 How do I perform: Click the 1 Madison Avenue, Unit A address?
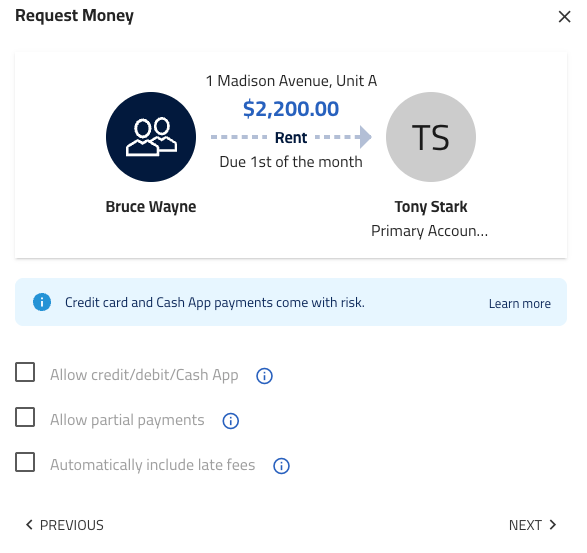tap(291, 81)
